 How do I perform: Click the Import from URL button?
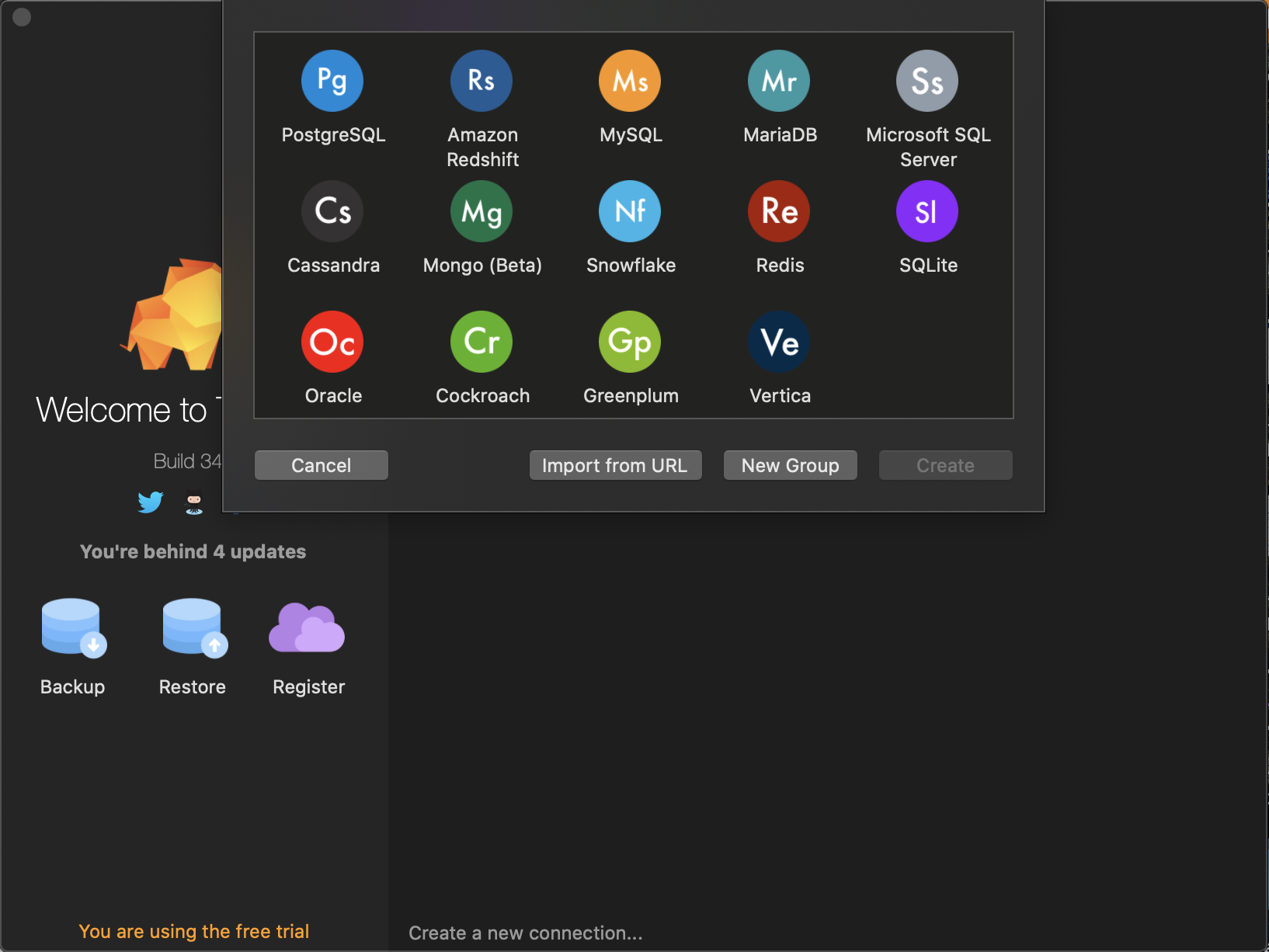click(616, 465)
